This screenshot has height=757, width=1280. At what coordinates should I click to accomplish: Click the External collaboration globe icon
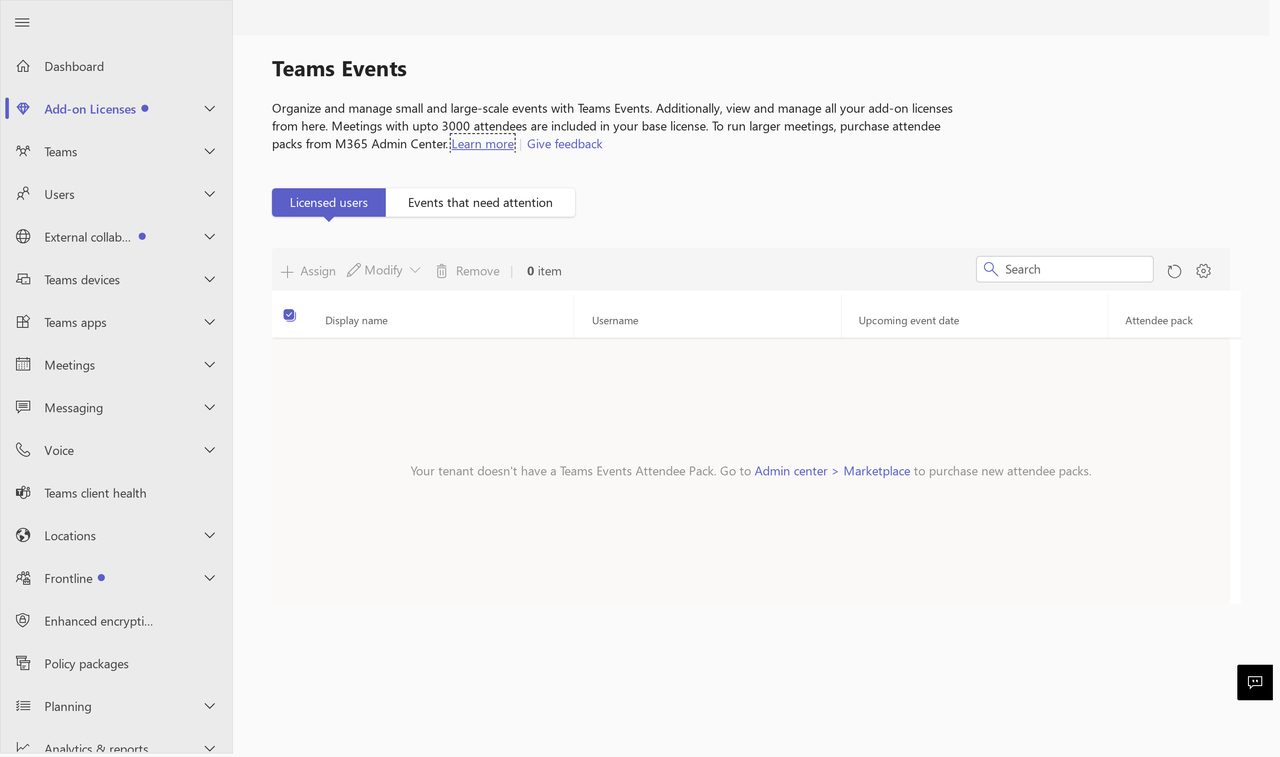[23, 237]
